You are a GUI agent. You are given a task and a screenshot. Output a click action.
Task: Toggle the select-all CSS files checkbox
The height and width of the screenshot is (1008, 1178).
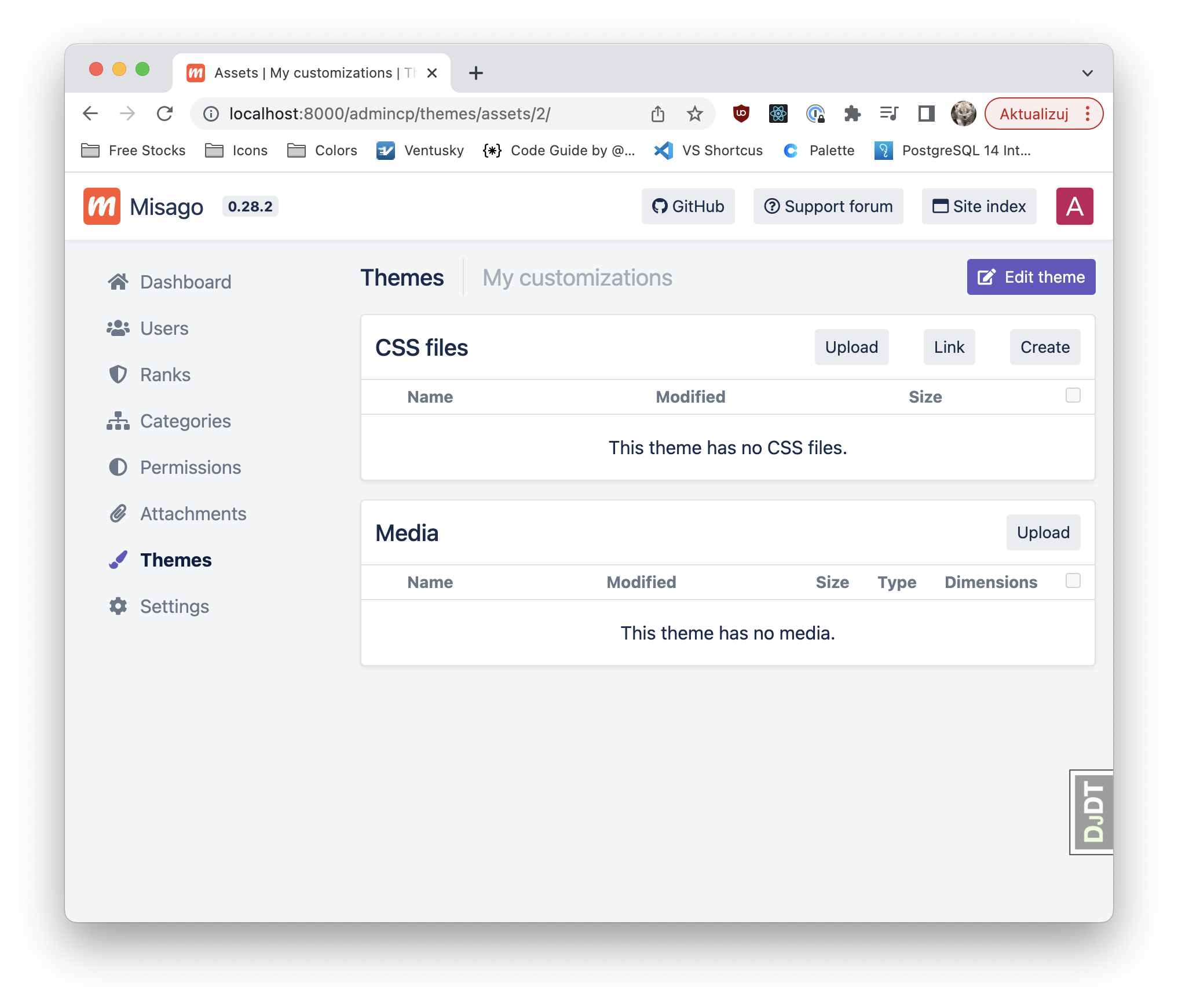[x=1073, y=395]
